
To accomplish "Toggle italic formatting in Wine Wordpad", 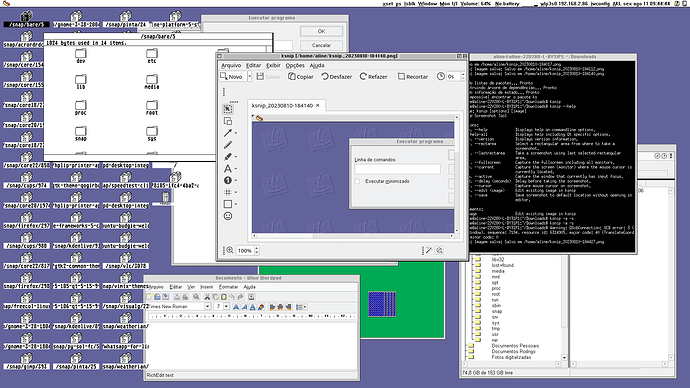I will point(244,307).
